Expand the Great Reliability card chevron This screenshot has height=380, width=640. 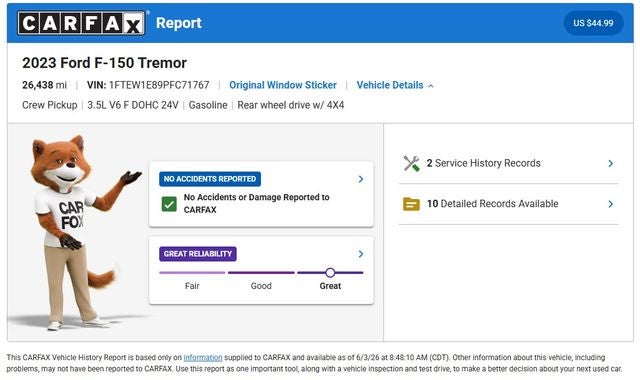[361, 254]
